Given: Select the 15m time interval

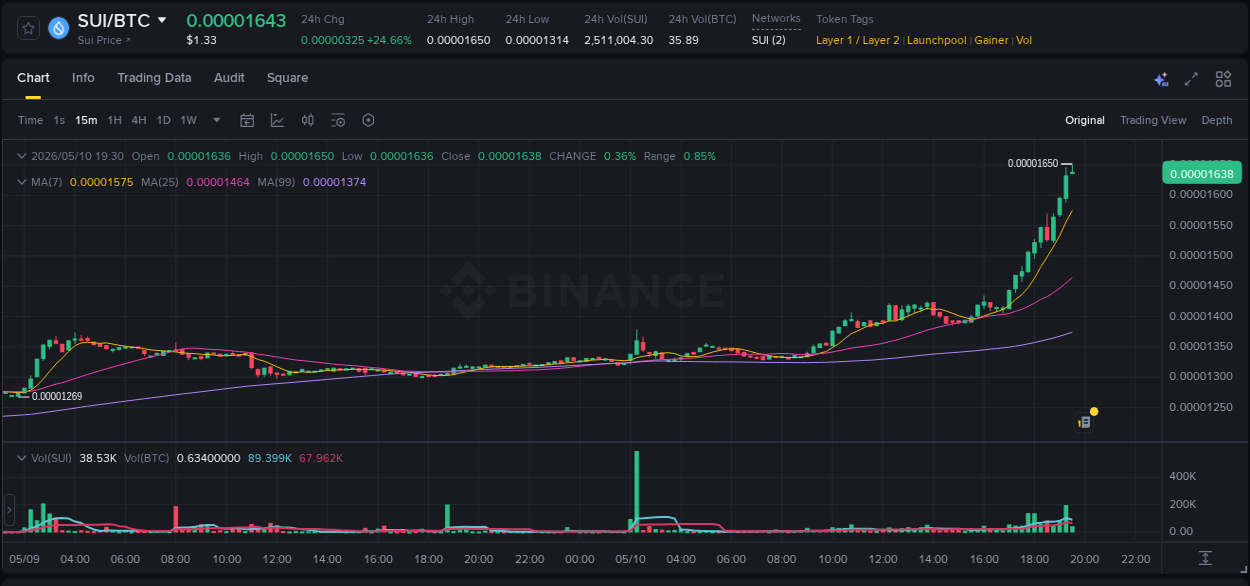Looking at the screenshot, I should click(x=86, y=120).
